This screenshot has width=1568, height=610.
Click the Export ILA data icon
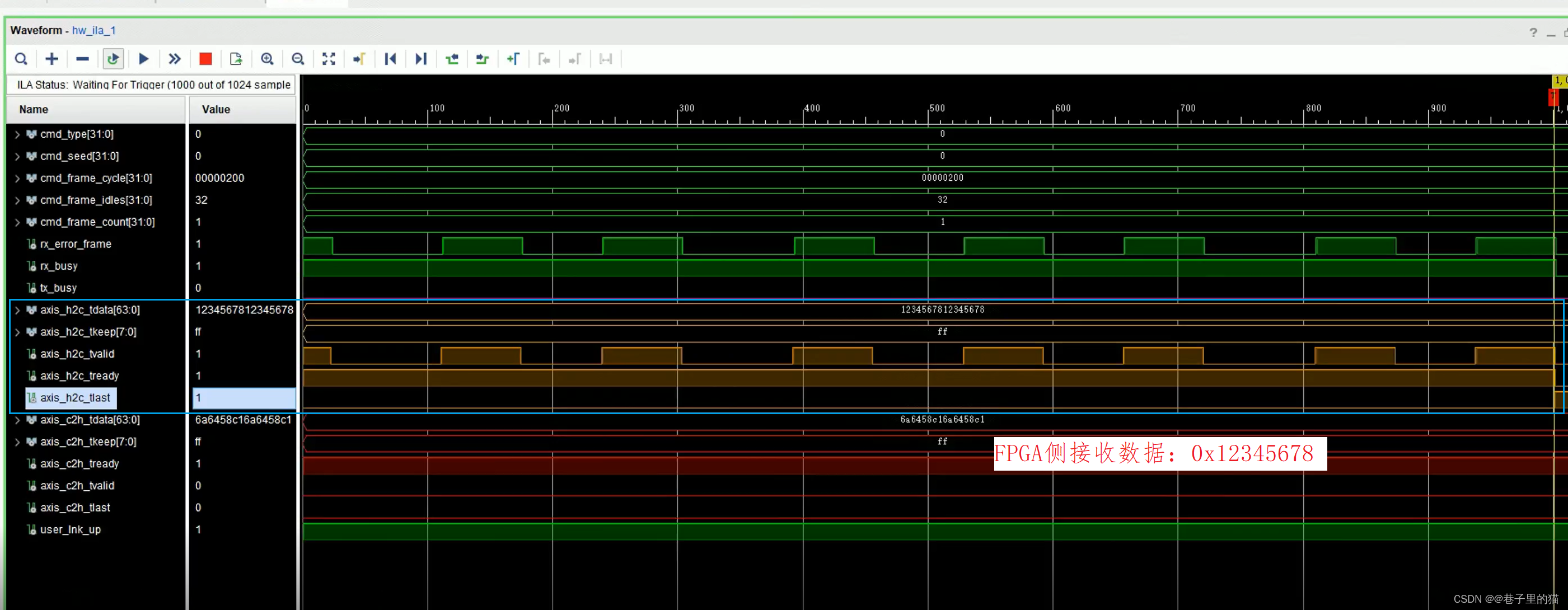point(236,59)
